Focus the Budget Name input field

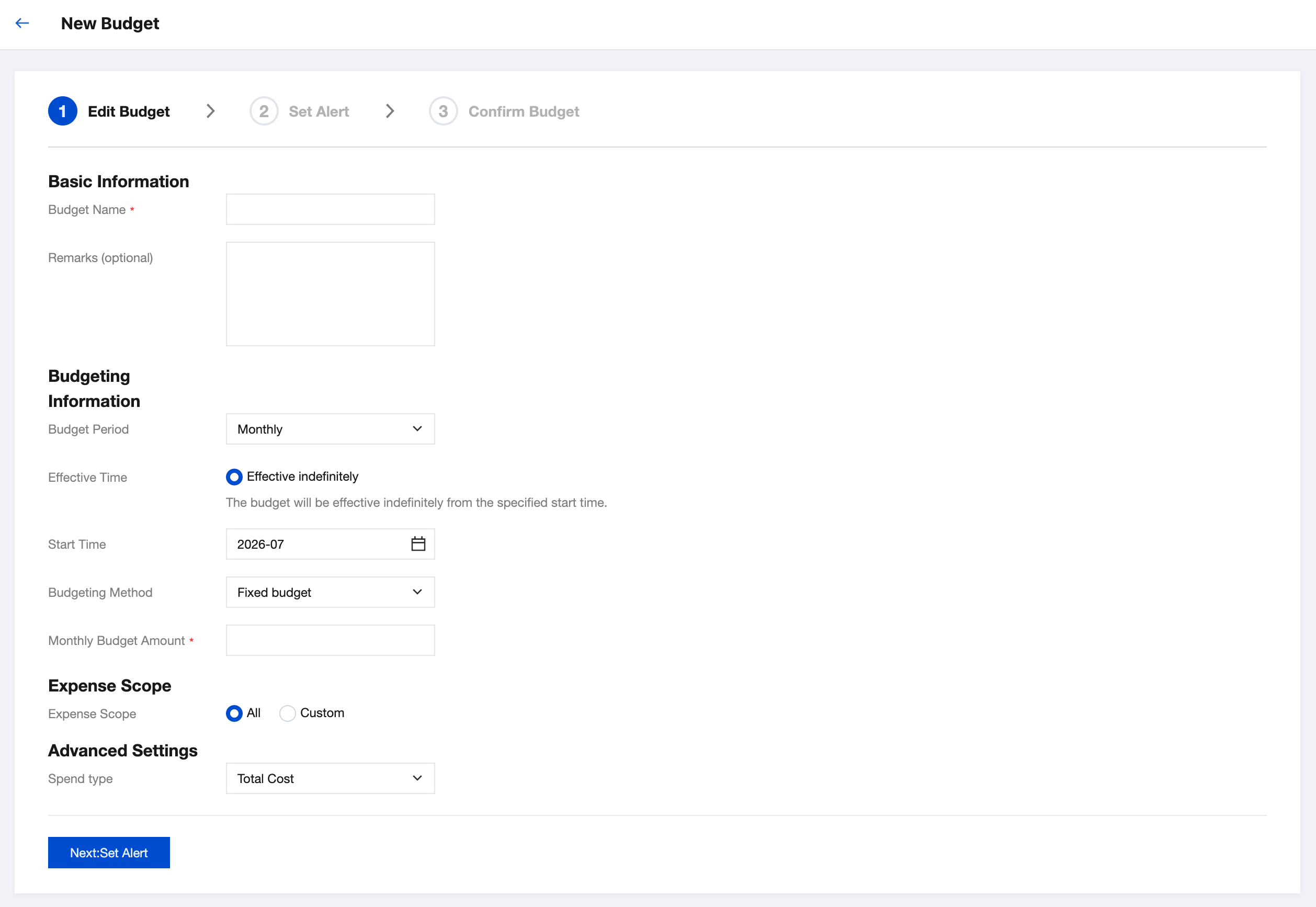(x=331, y=209)
